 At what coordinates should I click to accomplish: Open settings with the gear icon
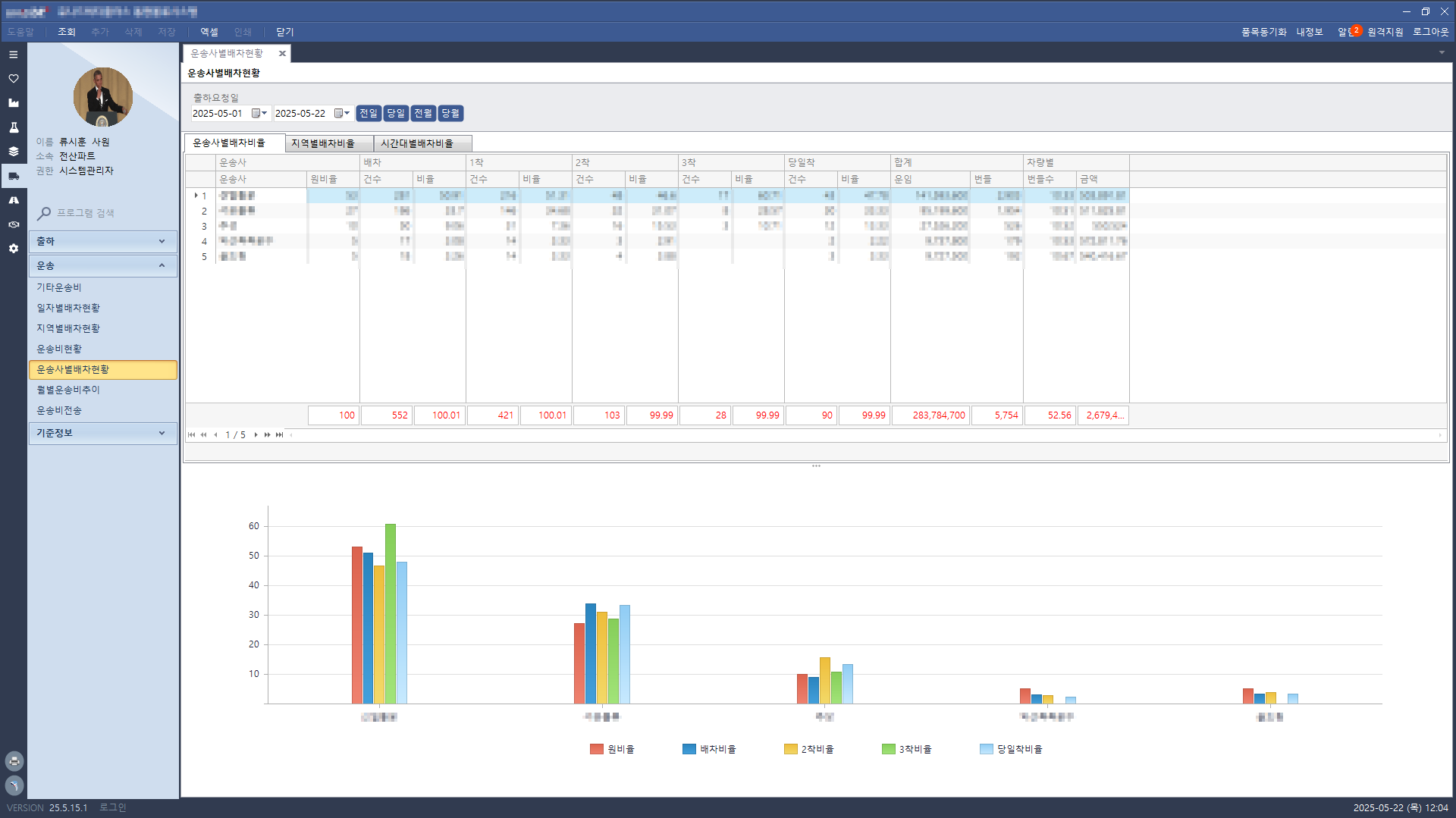pos(13,249)
